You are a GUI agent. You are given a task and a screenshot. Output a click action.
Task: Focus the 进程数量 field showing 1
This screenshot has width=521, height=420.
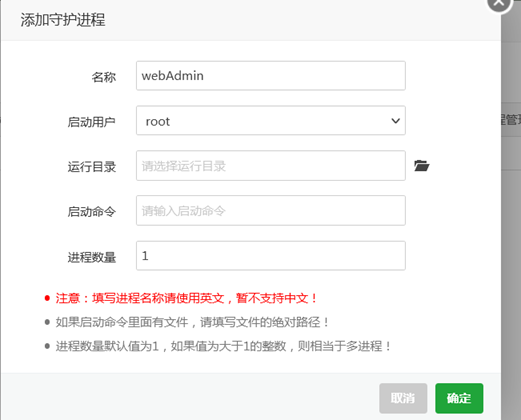pos(271,256)
